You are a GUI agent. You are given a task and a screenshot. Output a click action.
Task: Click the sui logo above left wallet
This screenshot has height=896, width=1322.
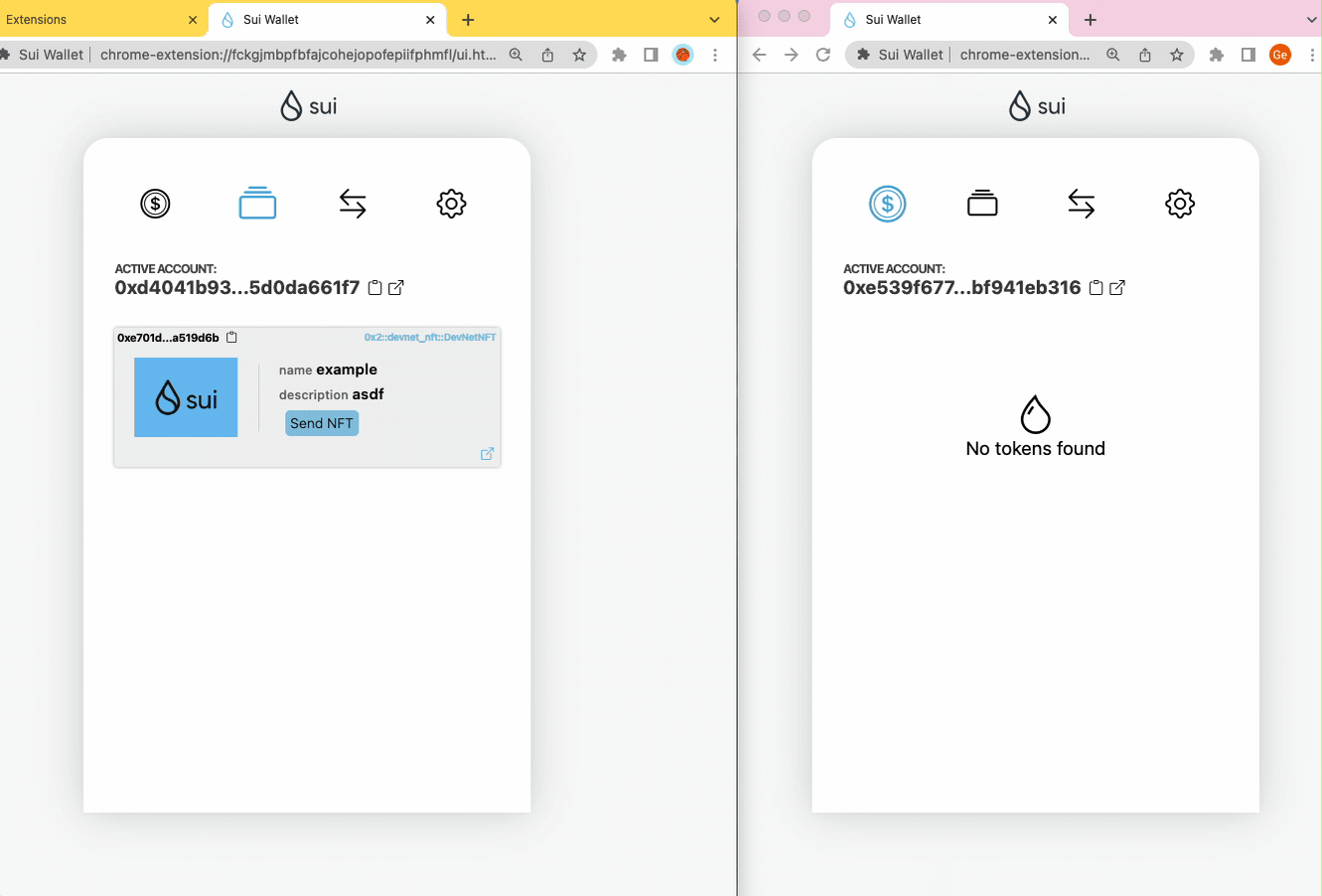tap(309, 106)
